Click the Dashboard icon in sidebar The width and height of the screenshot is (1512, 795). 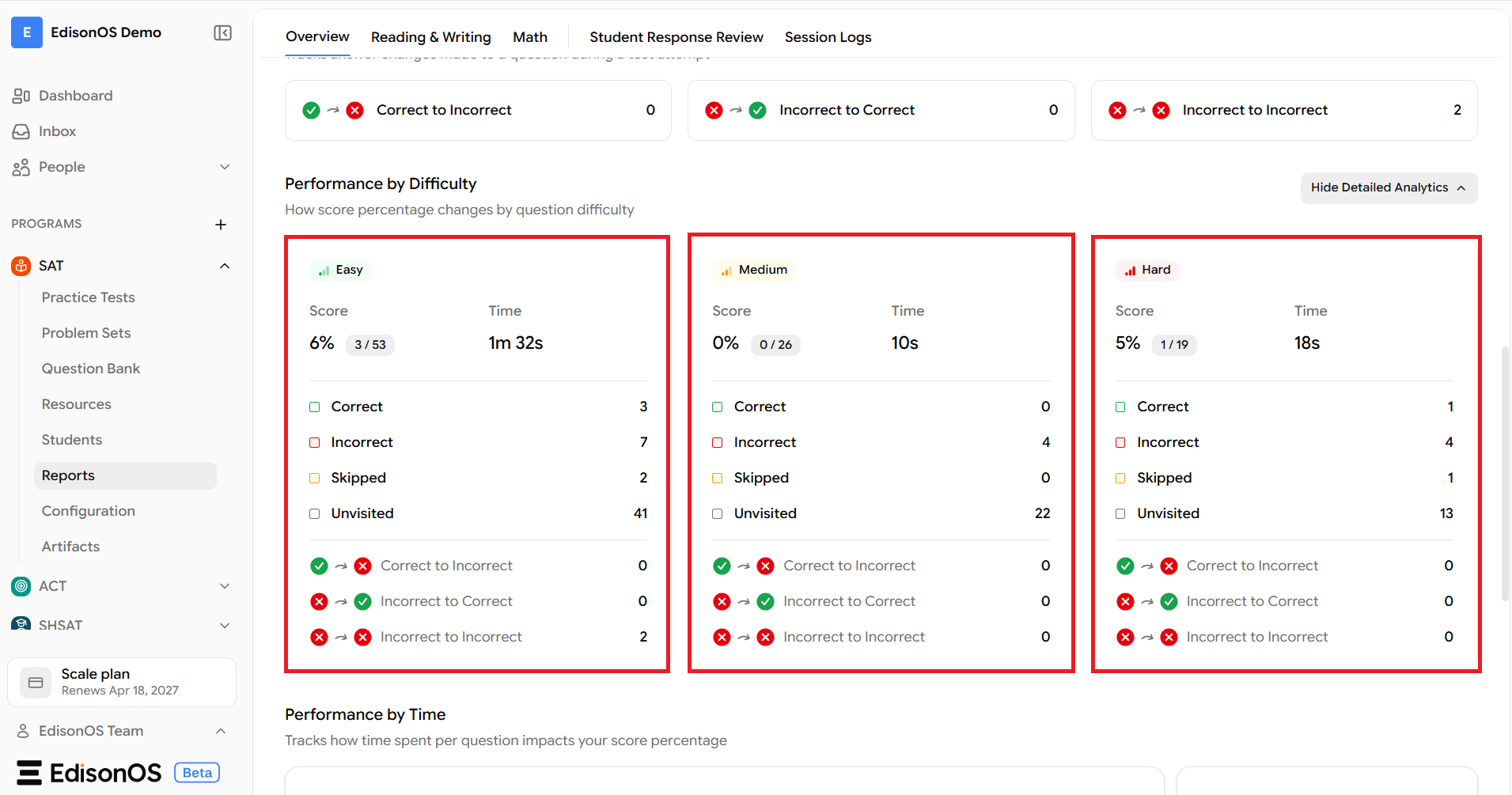(21, 96)
